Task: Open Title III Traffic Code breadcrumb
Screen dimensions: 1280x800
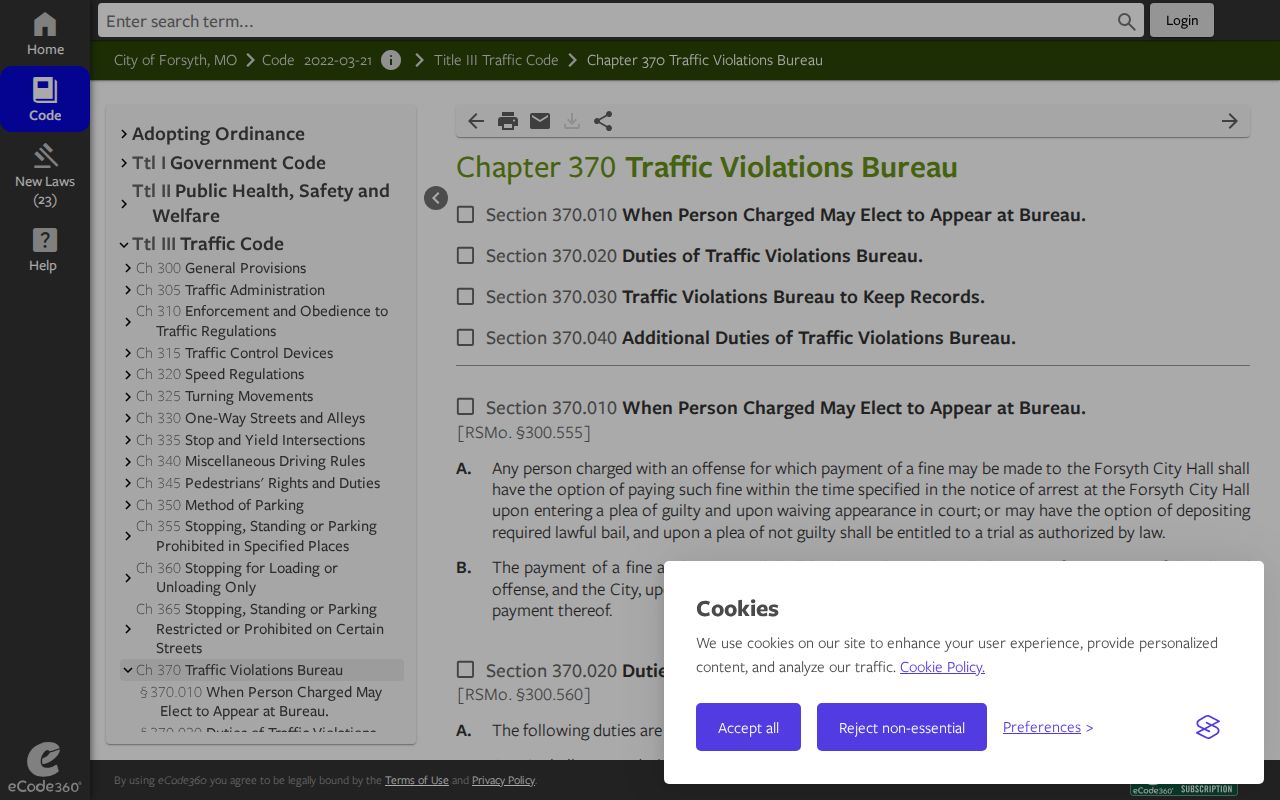Action: 496,60
